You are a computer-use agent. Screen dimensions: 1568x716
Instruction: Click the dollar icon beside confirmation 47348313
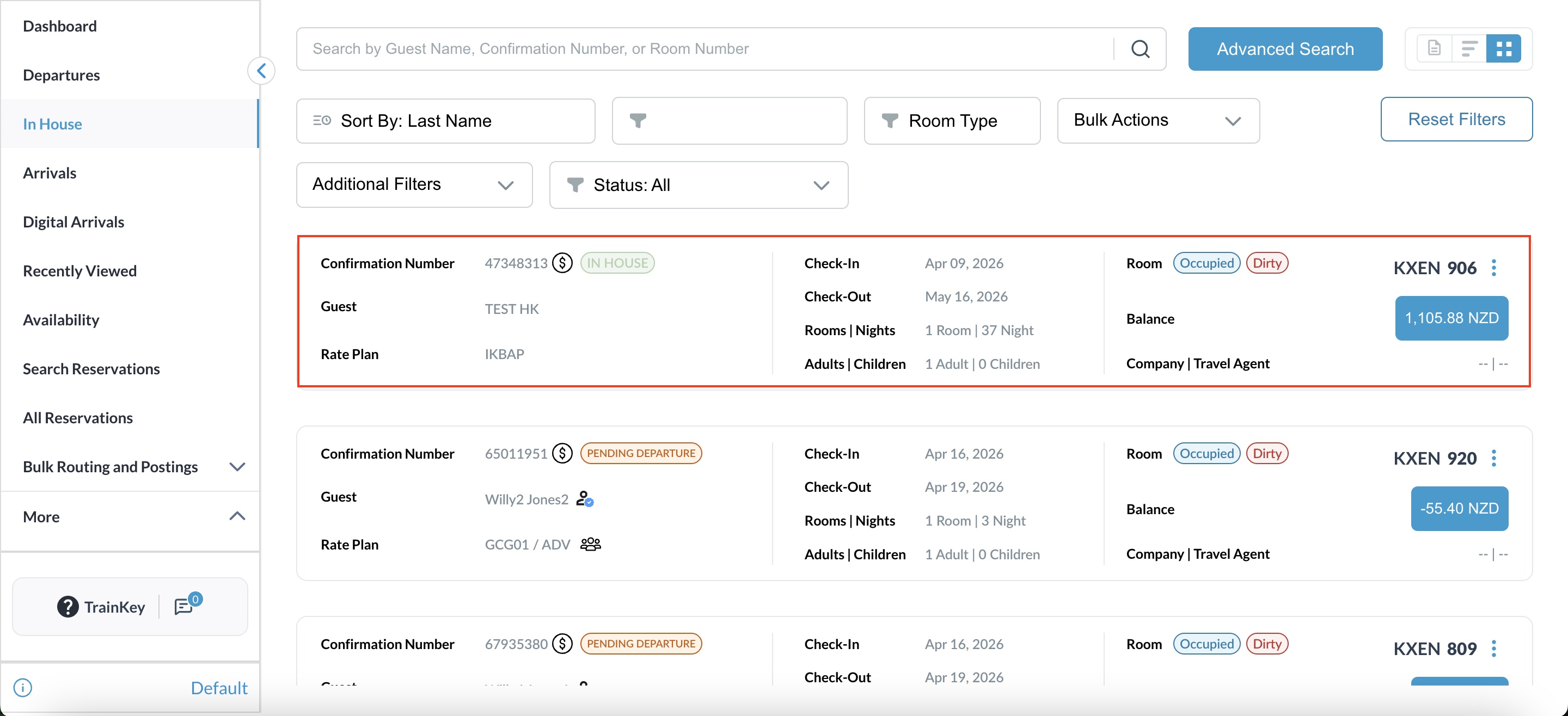(x=562, y=263)
